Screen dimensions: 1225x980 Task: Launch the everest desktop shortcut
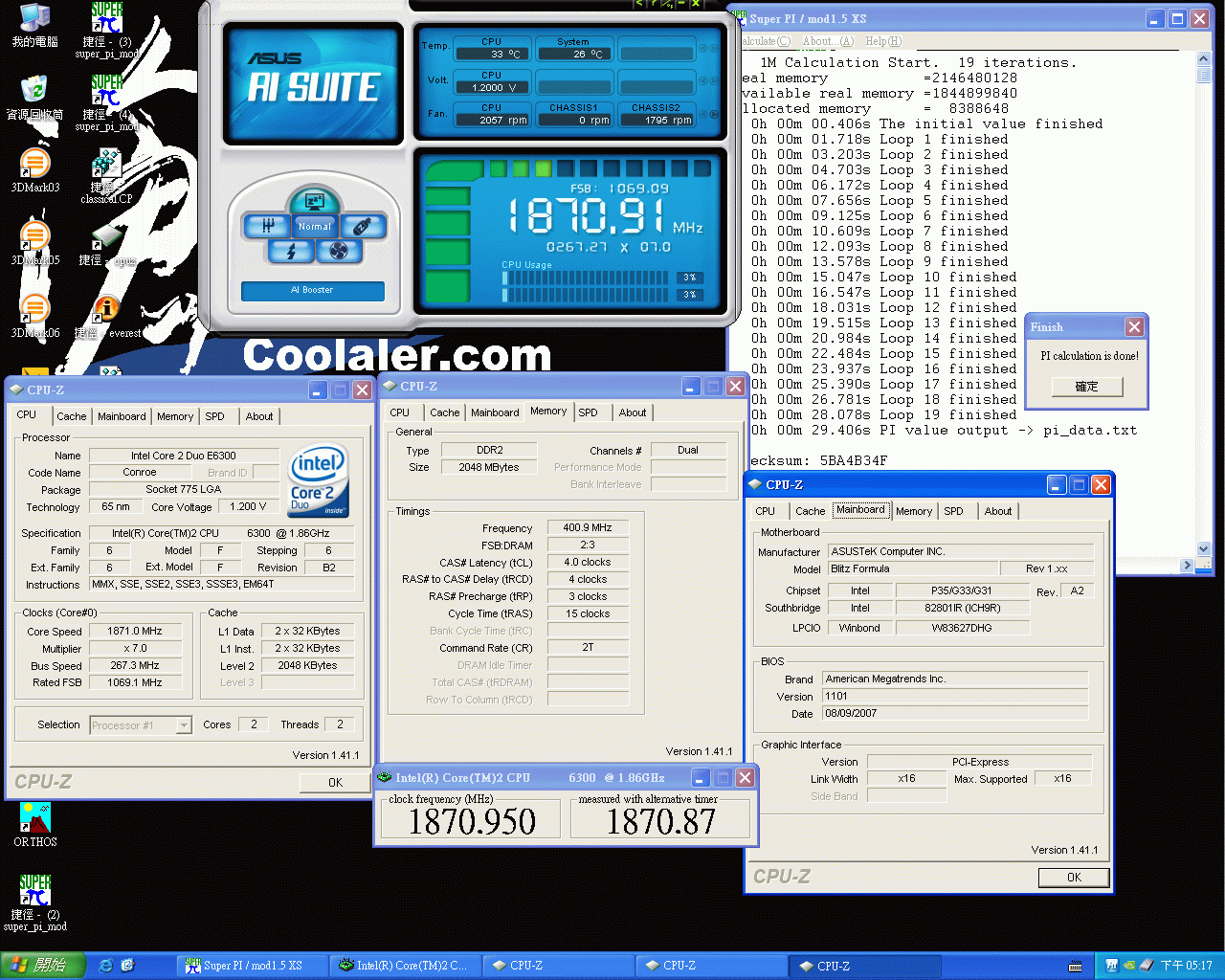[106, 317]
